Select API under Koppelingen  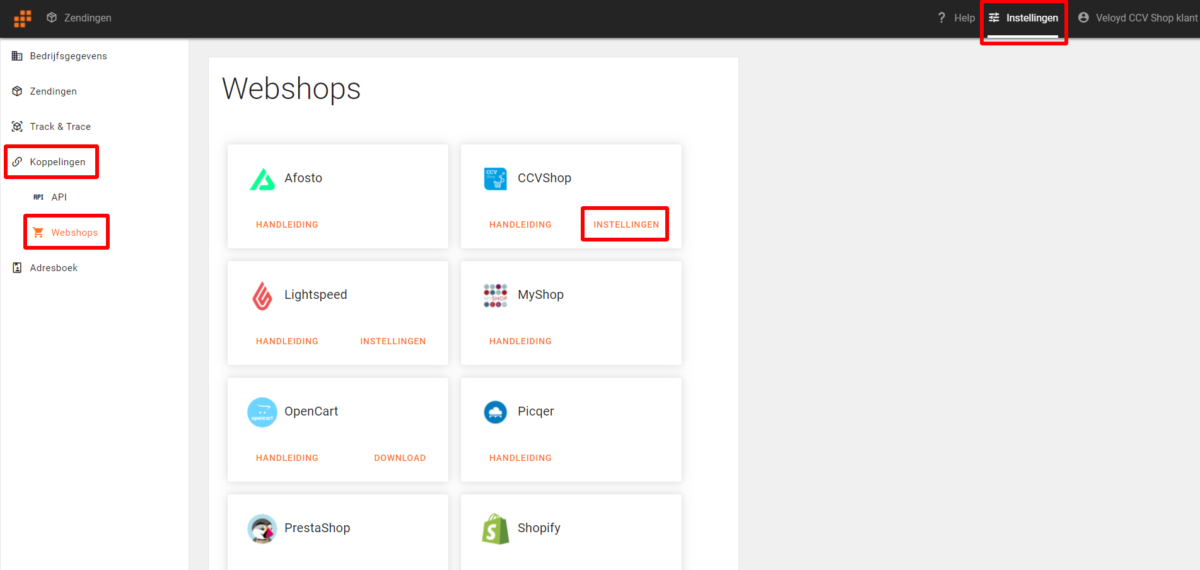pos(59,197)
